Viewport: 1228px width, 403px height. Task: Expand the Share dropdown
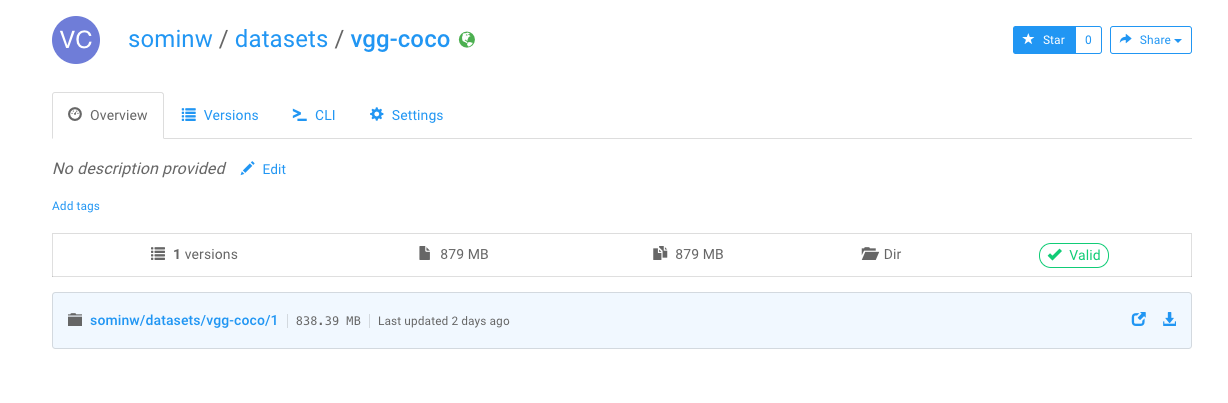pyautogui.click(x=1150, y=40)
